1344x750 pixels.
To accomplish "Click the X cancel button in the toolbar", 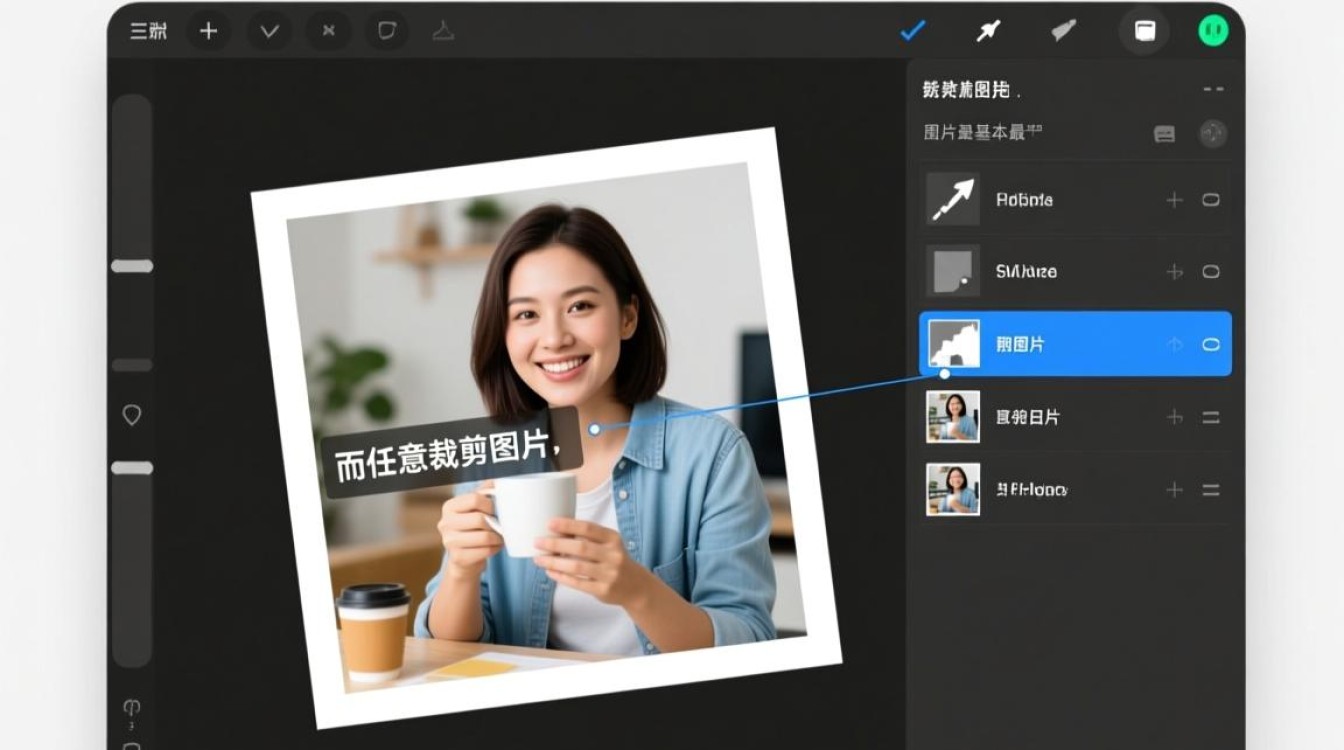I will (x=327, y=31).
